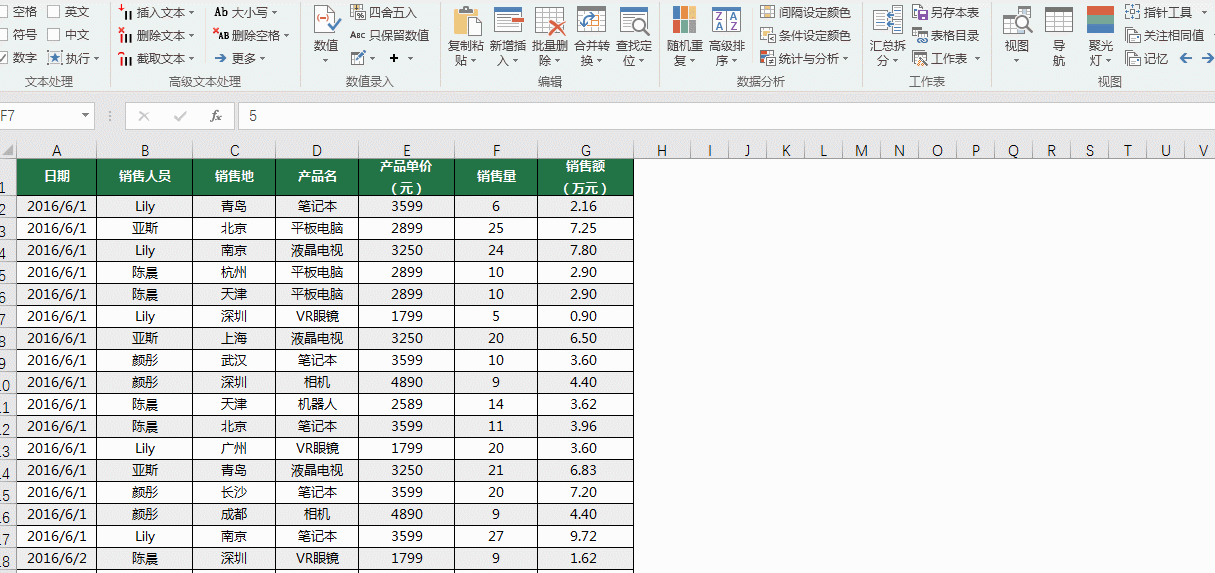Tick the 中文 checkbox
Screen dimensions: 1215x573
tap(54, 34)
